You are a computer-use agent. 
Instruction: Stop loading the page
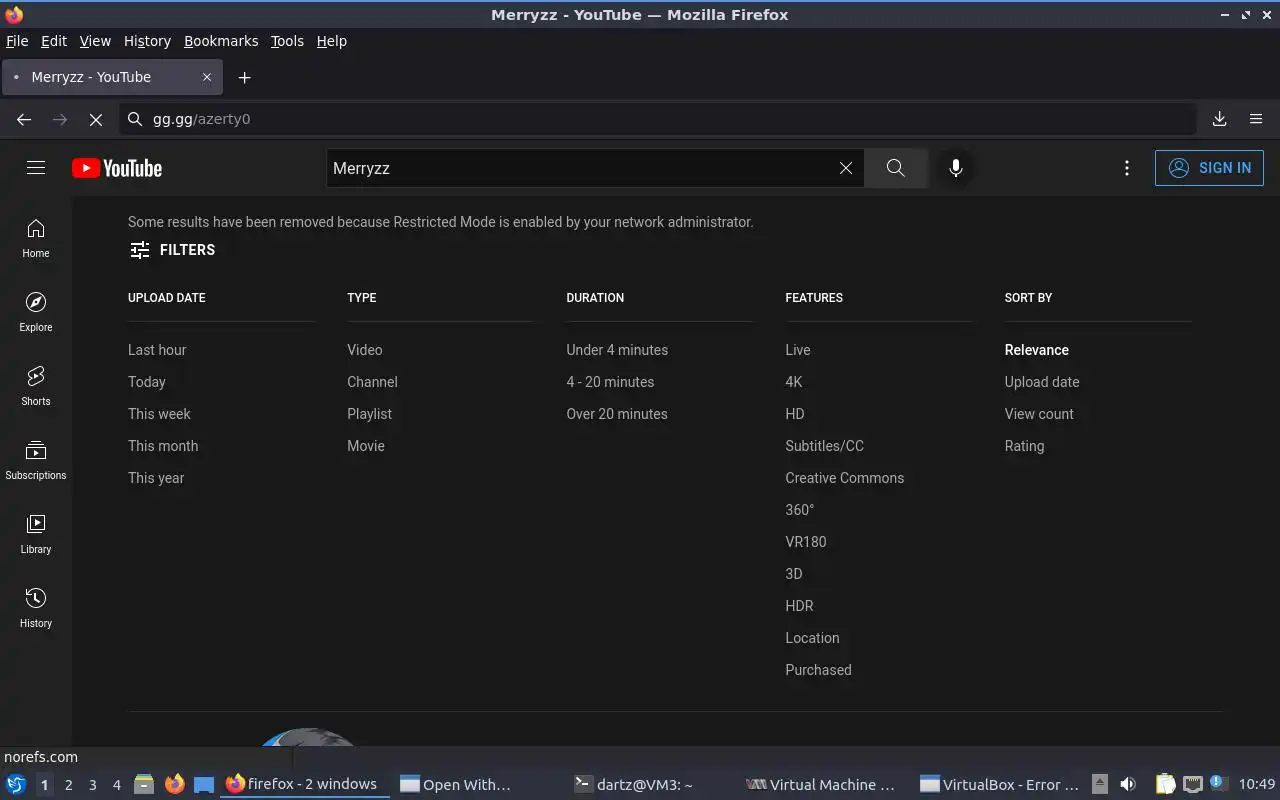(x=96, y=119)
